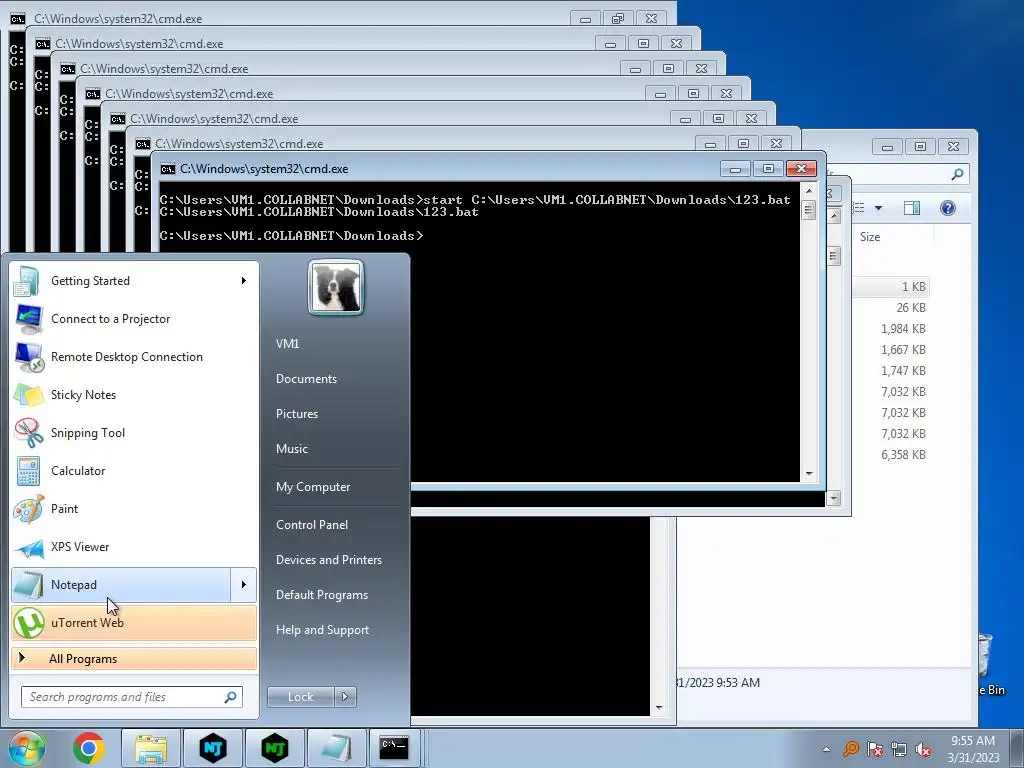Viewport: 1024px width, 768px height.
Task: Click the Explorer search magnifier icon
Action: [x=957, y=174]
